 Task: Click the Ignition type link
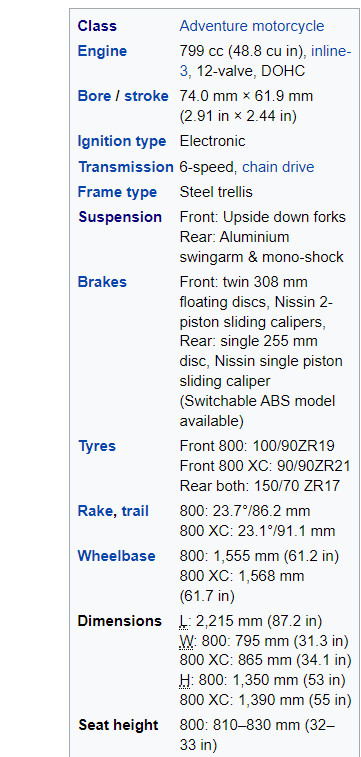122,141
